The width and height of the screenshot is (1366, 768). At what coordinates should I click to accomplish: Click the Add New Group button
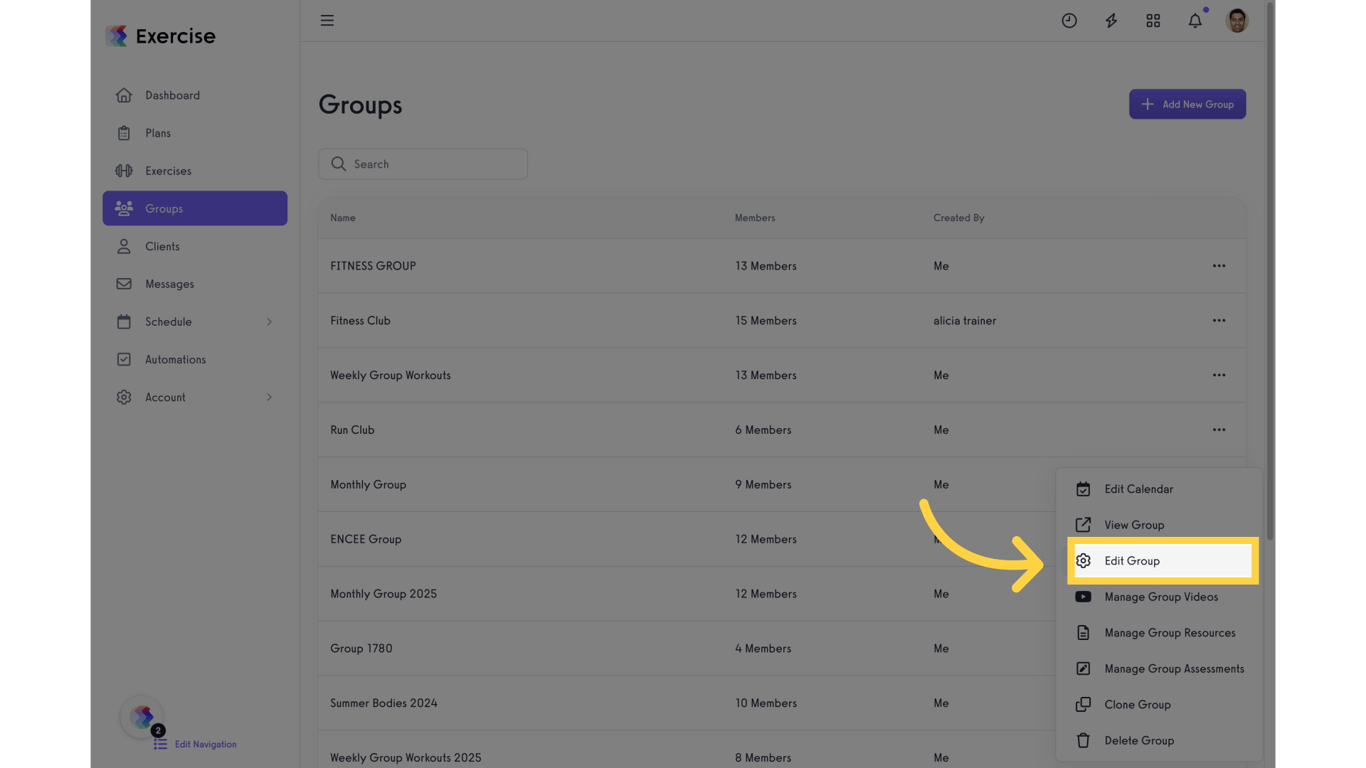pos(1187,104)
